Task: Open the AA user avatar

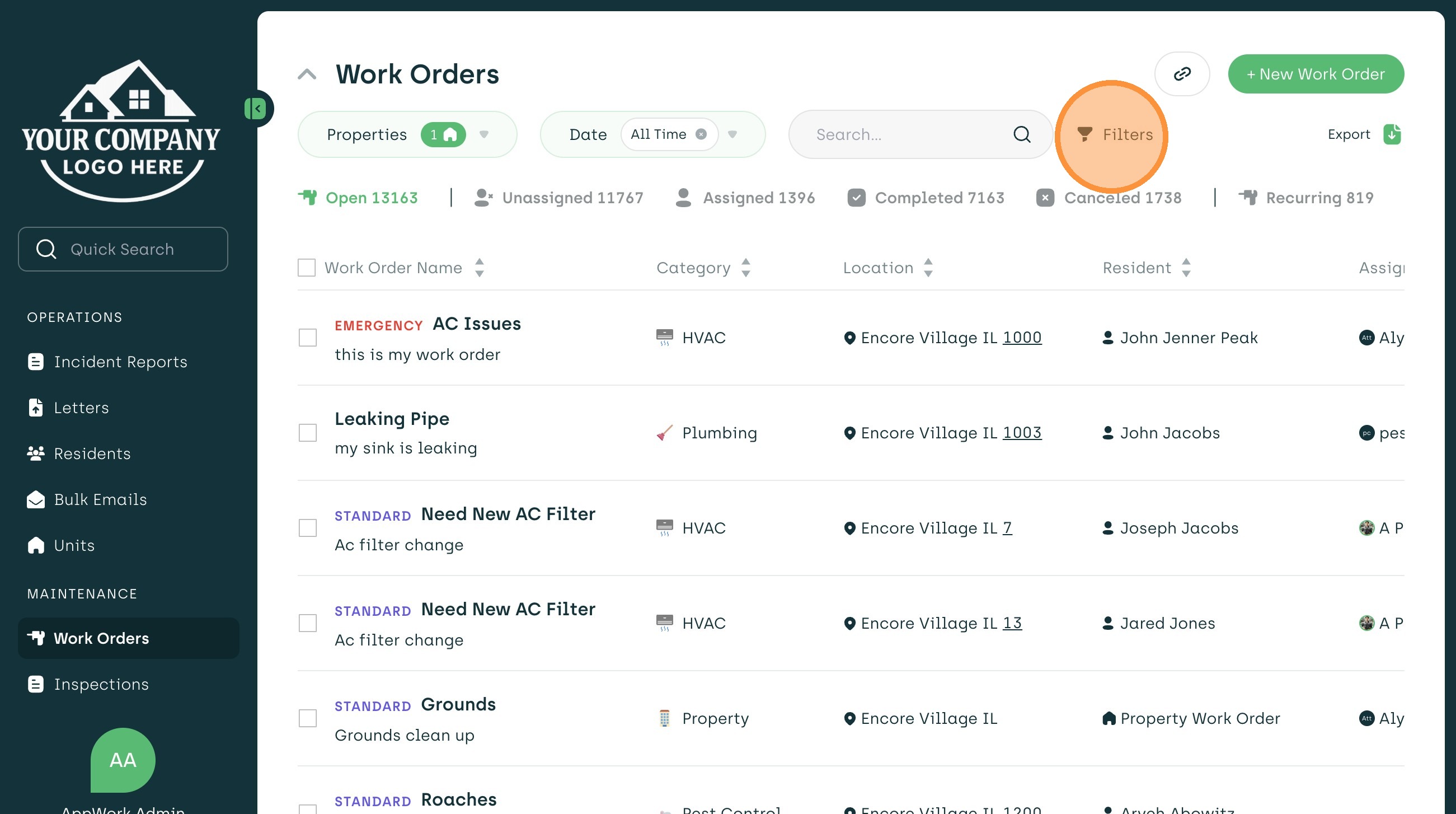Action: coord(123,759)
